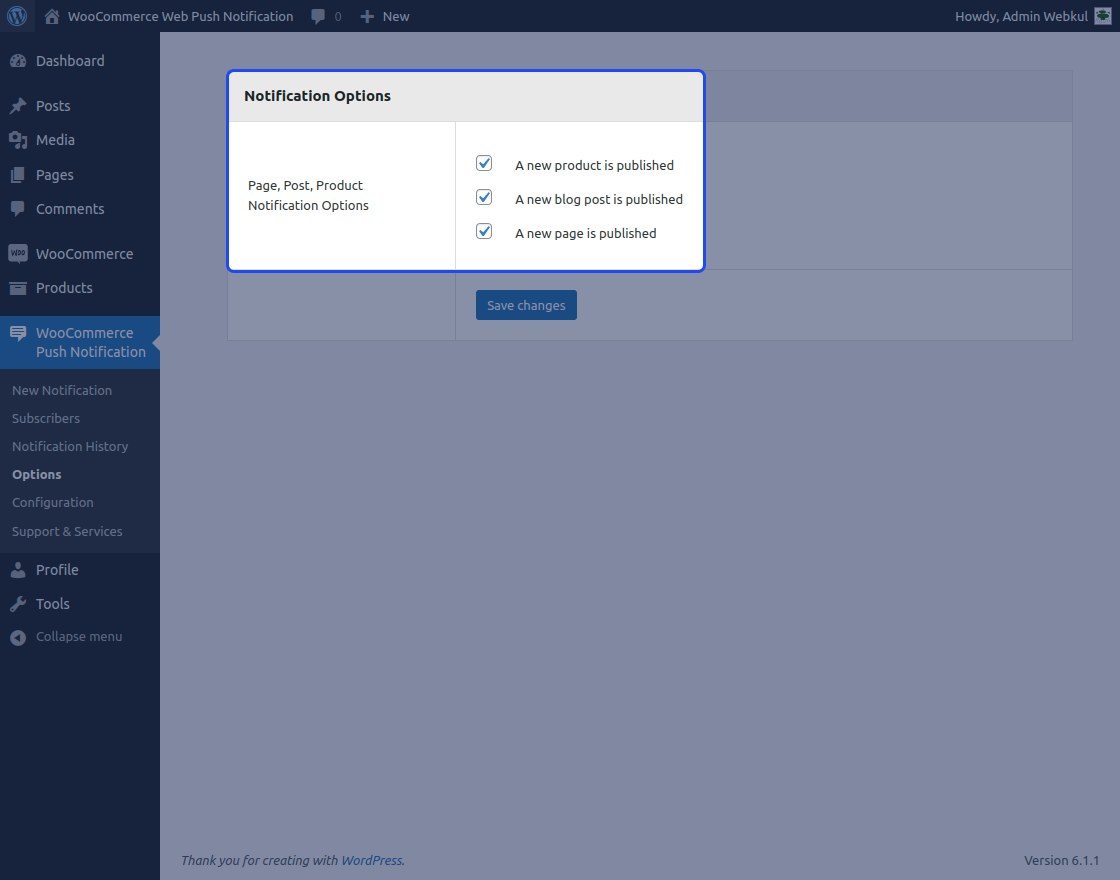View Notification History submenu
Image resolution: width=1120 pixels, height=880 pixels.
[x=70, y=446]
